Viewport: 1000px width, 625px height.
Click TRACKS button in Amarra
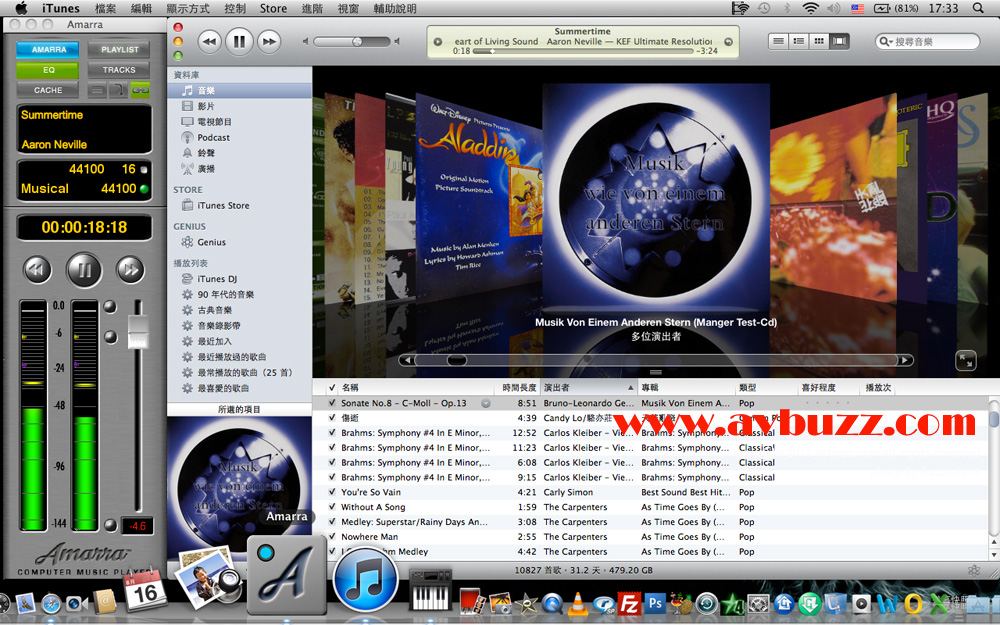(119, 70)
